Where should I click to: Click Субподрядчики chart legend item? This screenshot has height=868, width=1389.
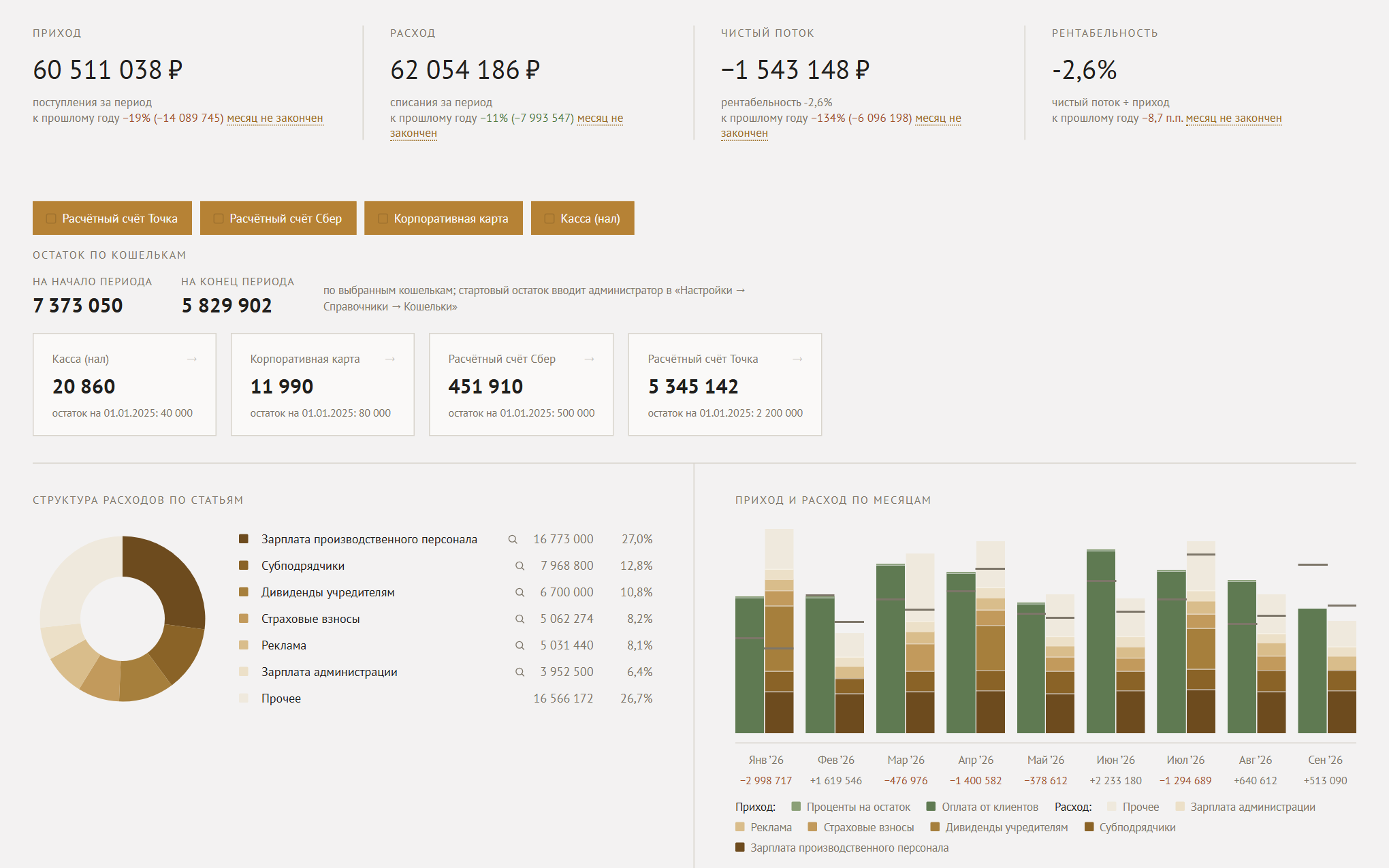point(1130,827)
